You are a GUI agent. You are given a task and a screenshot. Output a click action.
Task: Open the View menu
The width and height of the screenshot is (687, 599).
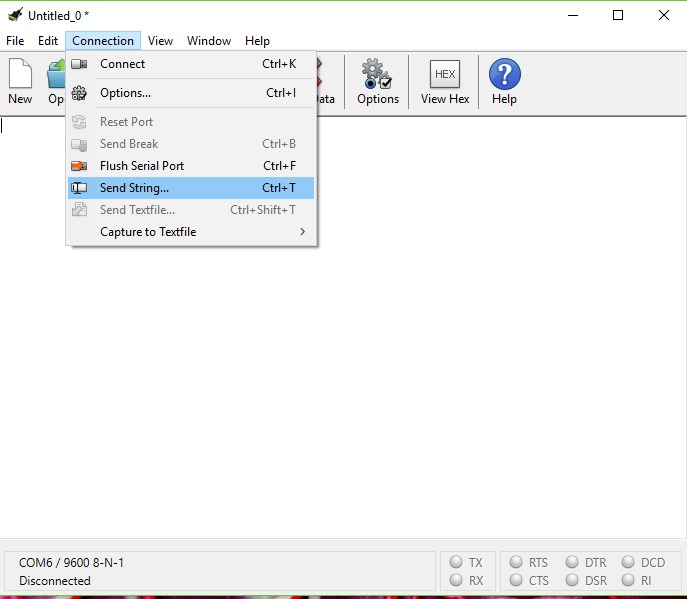point(160,41)
